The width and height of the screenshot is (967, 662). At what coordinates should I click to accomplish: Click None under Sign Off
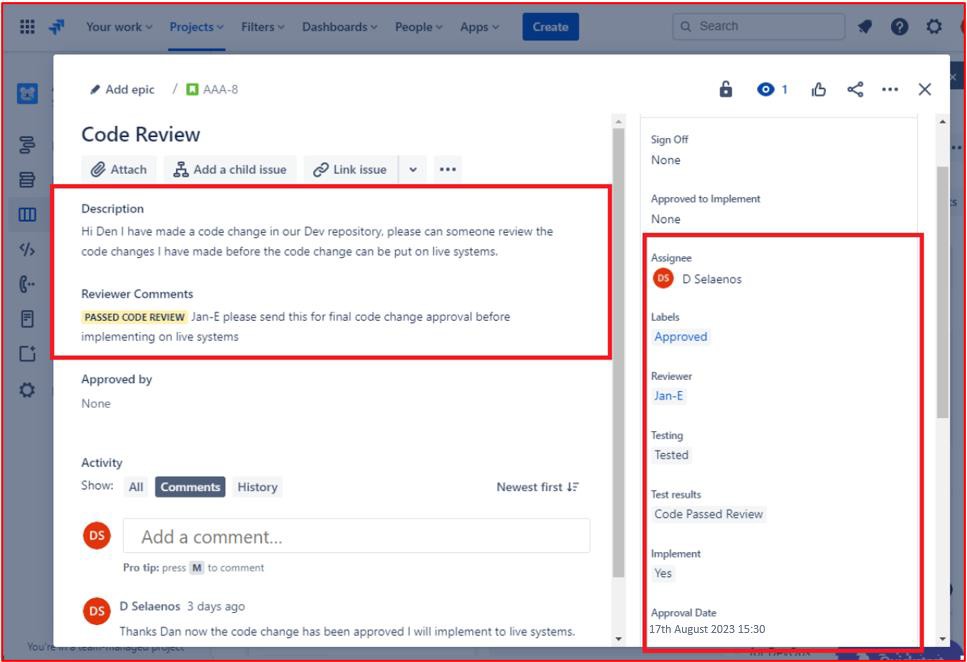coord(665,160)
